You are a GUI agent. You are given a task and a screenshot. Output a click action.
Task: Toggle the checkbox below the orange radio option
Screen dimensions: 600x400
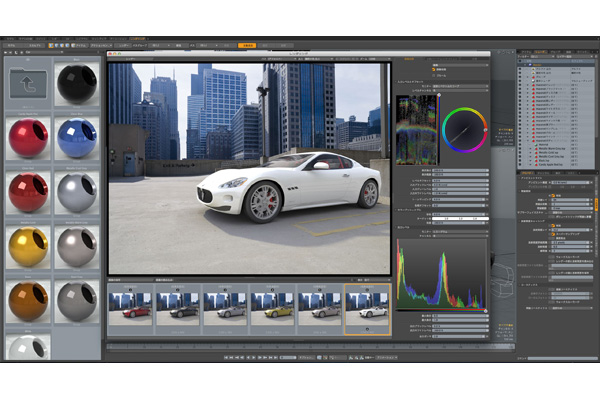[550, 215]
